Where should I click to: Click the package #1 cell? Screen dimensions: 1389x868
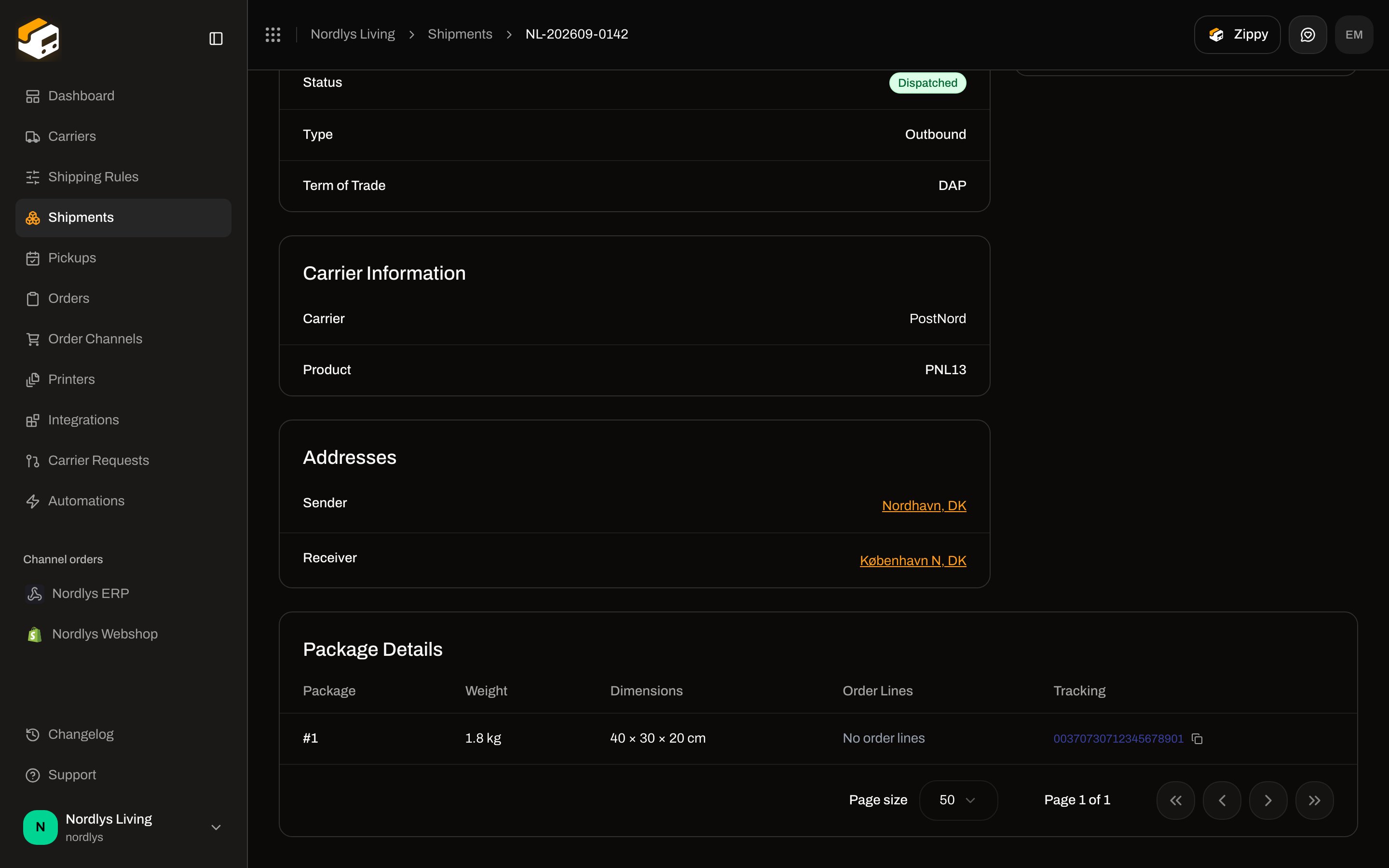click(311, 739)
